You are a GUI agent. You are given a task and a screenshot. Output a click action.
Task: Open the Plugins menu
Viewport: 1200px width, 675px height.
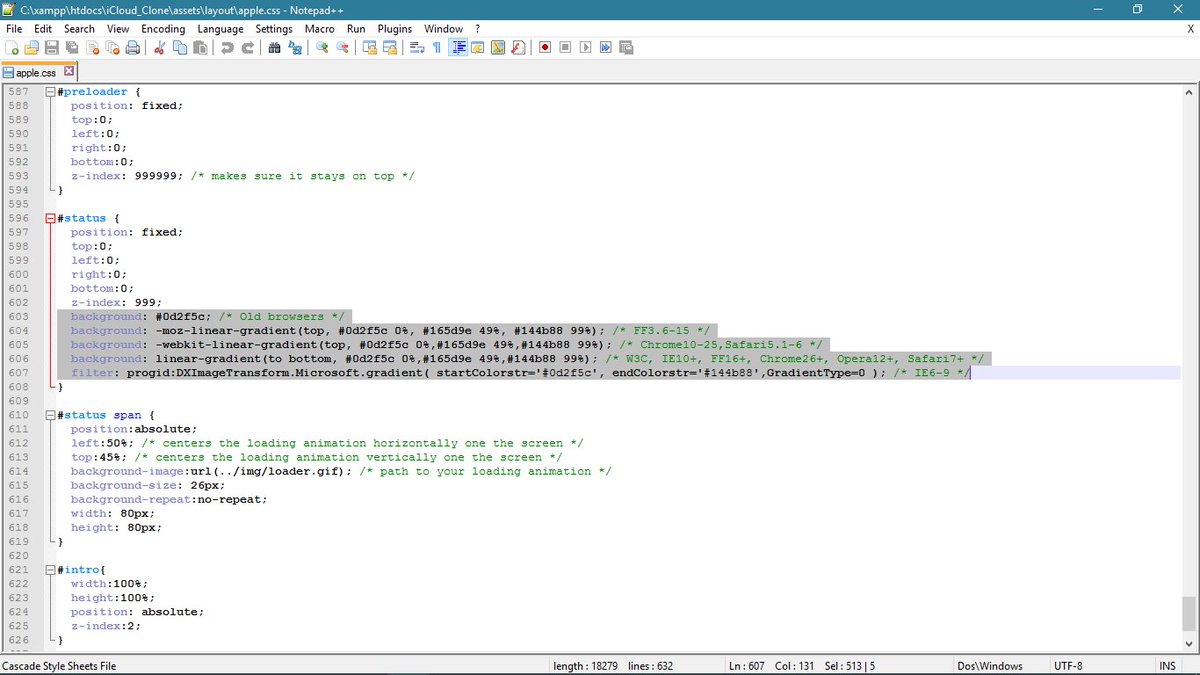[395, 29]
